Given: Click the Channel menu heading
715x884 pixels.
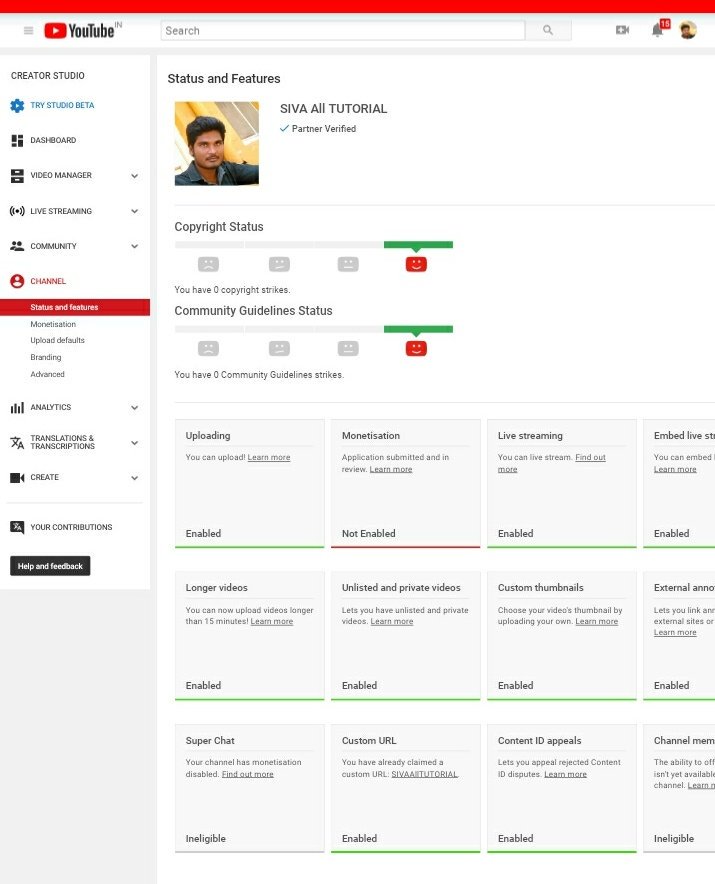Looking at the screenshot, I should (x=48, y=281).
